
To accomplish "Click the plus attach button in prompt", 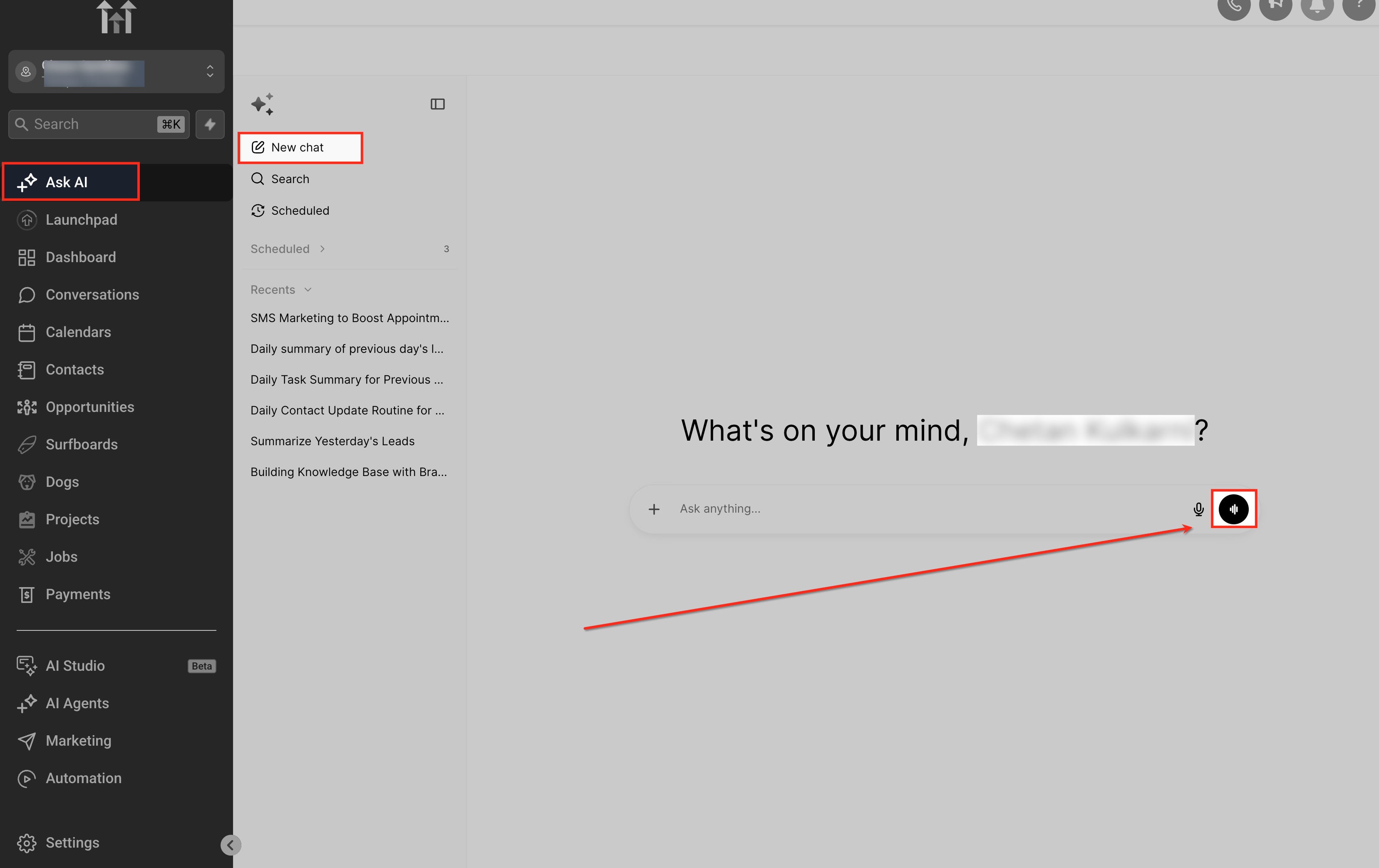I will tap(654, 509).
